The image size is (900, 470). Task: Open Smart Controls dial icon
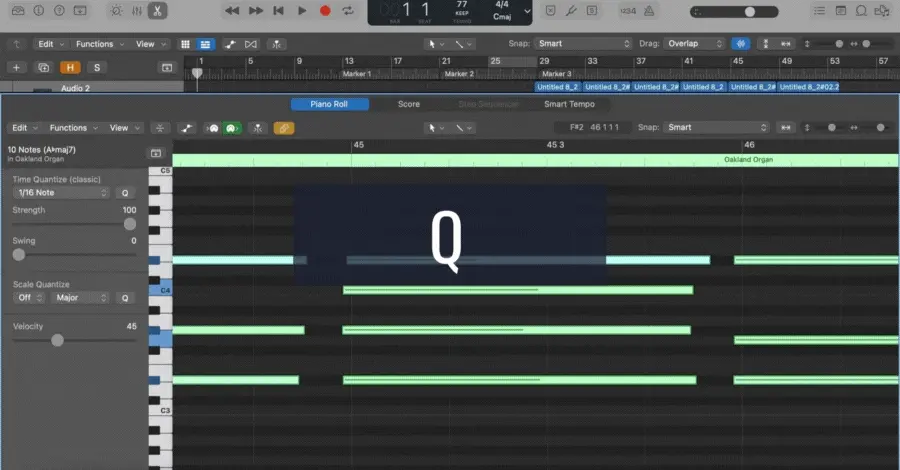click(x=116, y=10)
